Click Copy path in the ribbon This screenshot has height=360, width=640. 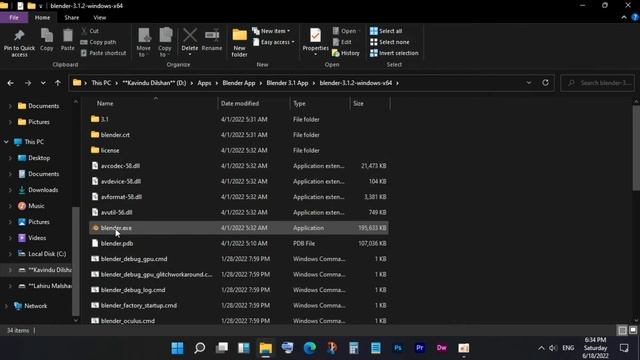98,42
